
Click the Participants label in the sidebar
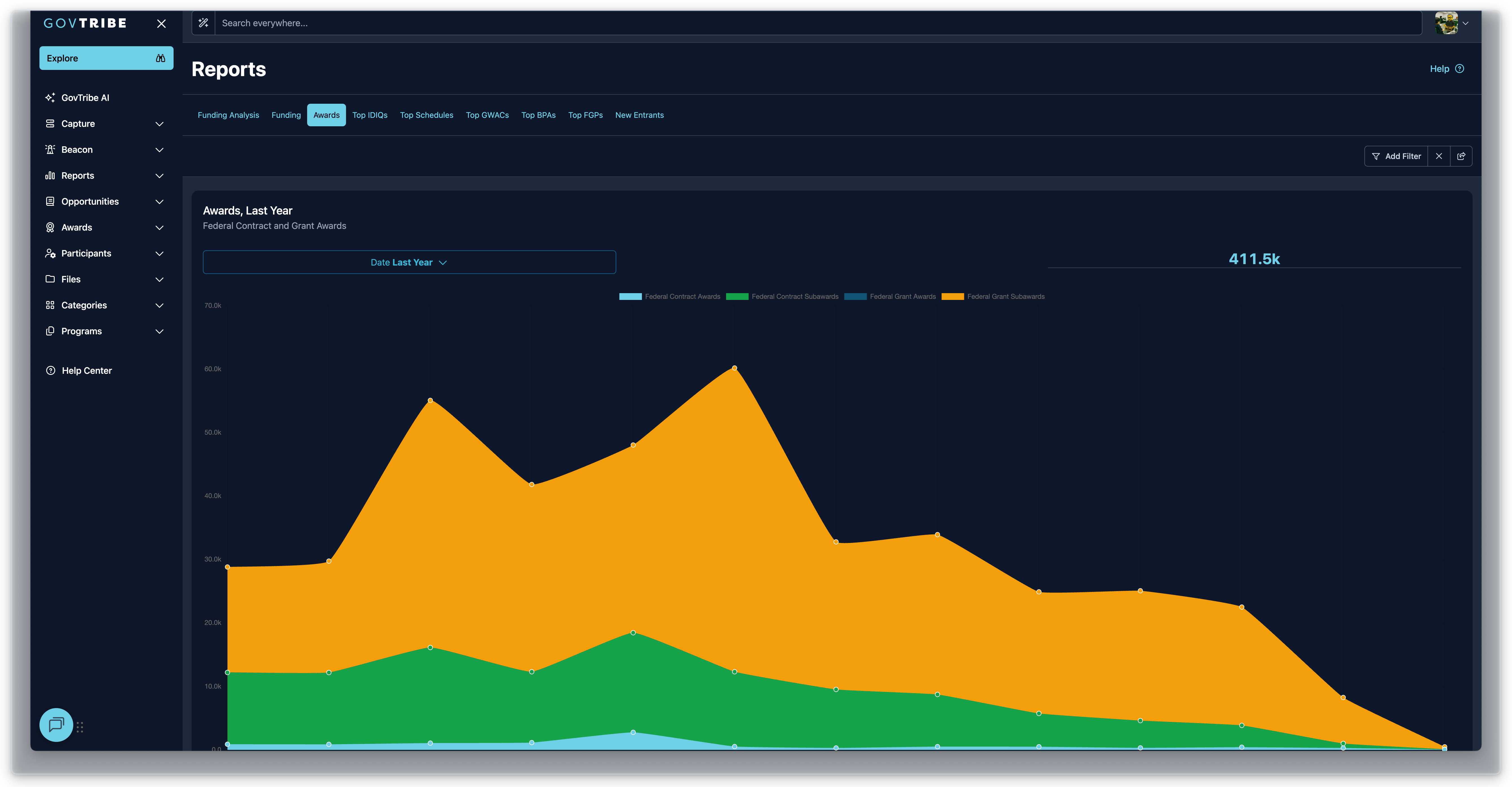pos(86,253)
